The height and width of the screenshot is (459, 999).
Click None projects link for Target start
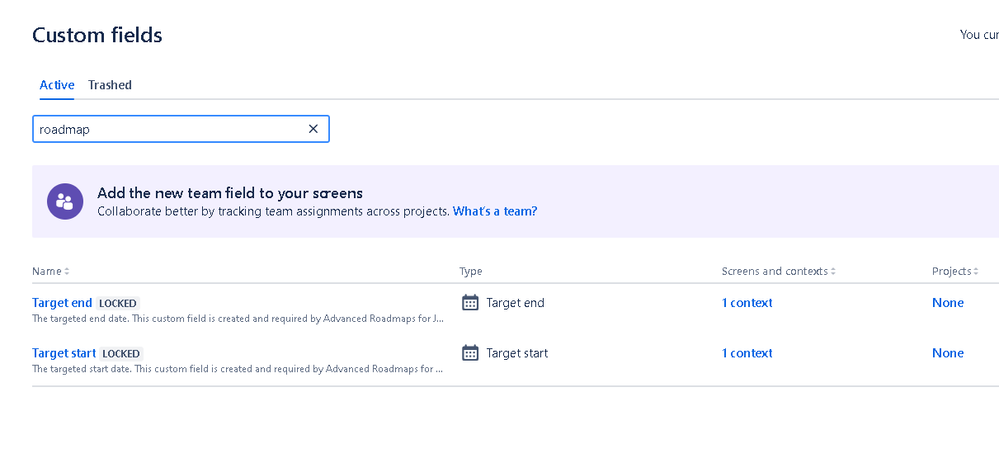click(948, 353)
